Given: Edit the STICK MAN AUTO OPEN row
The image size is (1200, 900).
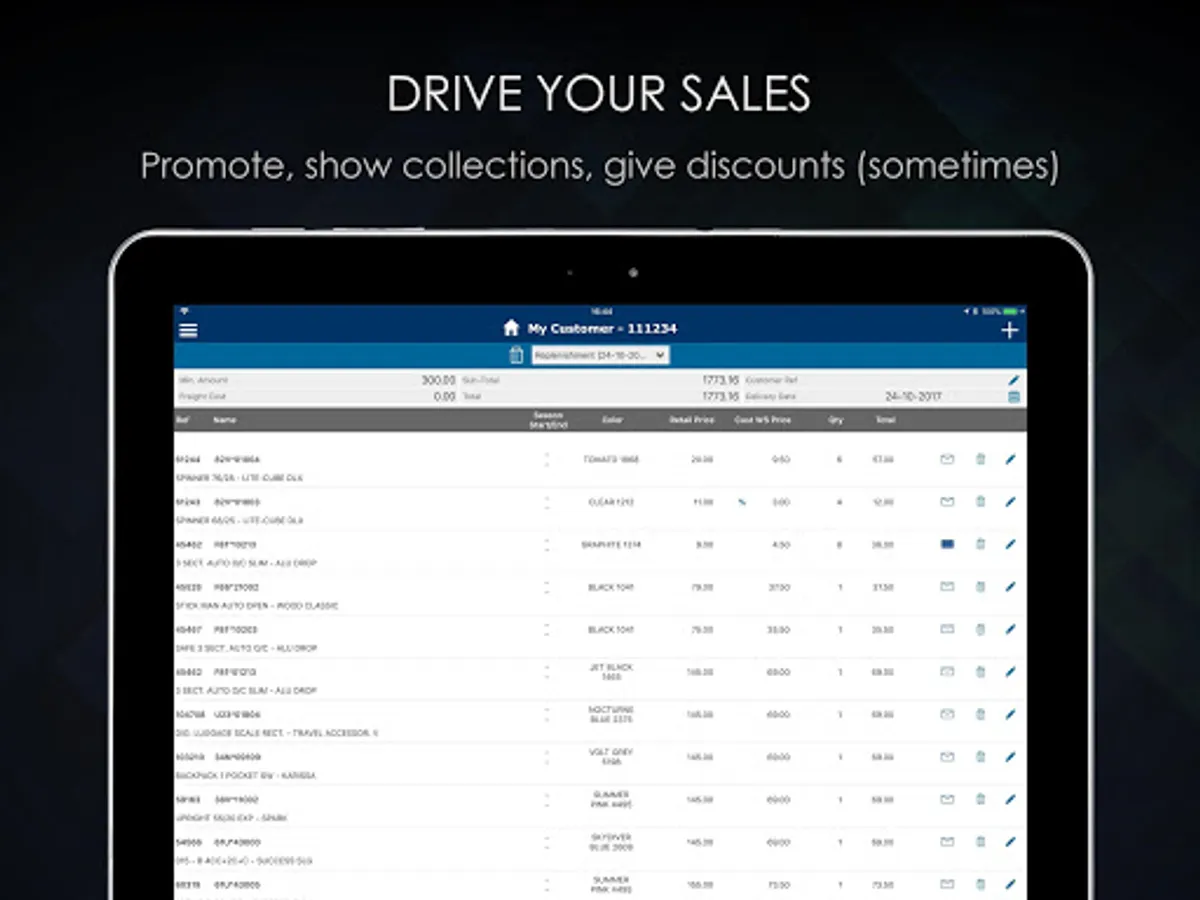Looking at the screenshot, I should coord(1010,587).
